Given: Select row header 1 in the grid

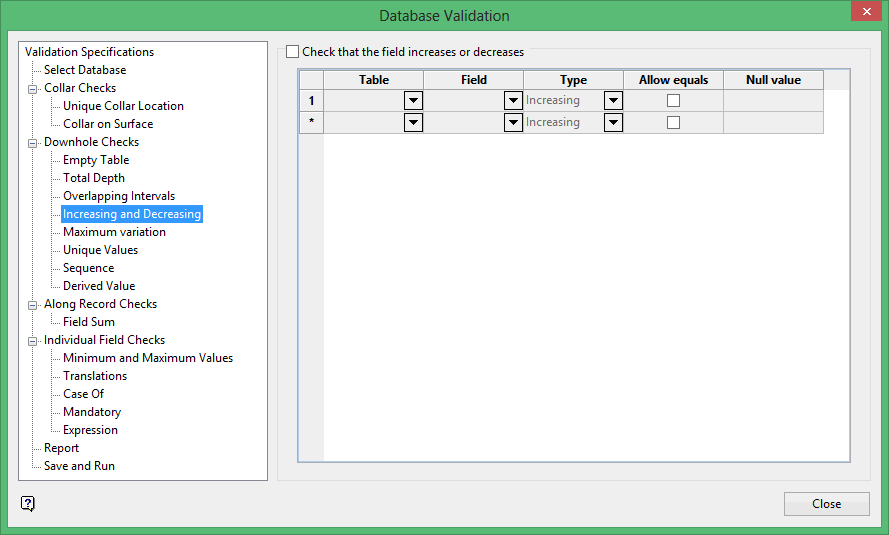Looking at the screenshot, I should click(x=311, y=100).
